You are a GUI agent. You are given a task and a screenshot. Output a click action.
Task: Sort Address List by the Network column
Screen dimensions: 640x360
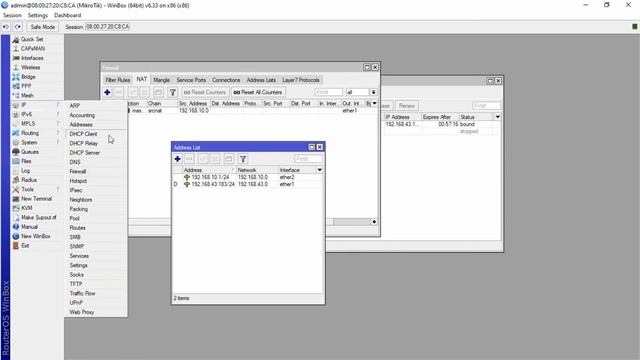point(257,170)
